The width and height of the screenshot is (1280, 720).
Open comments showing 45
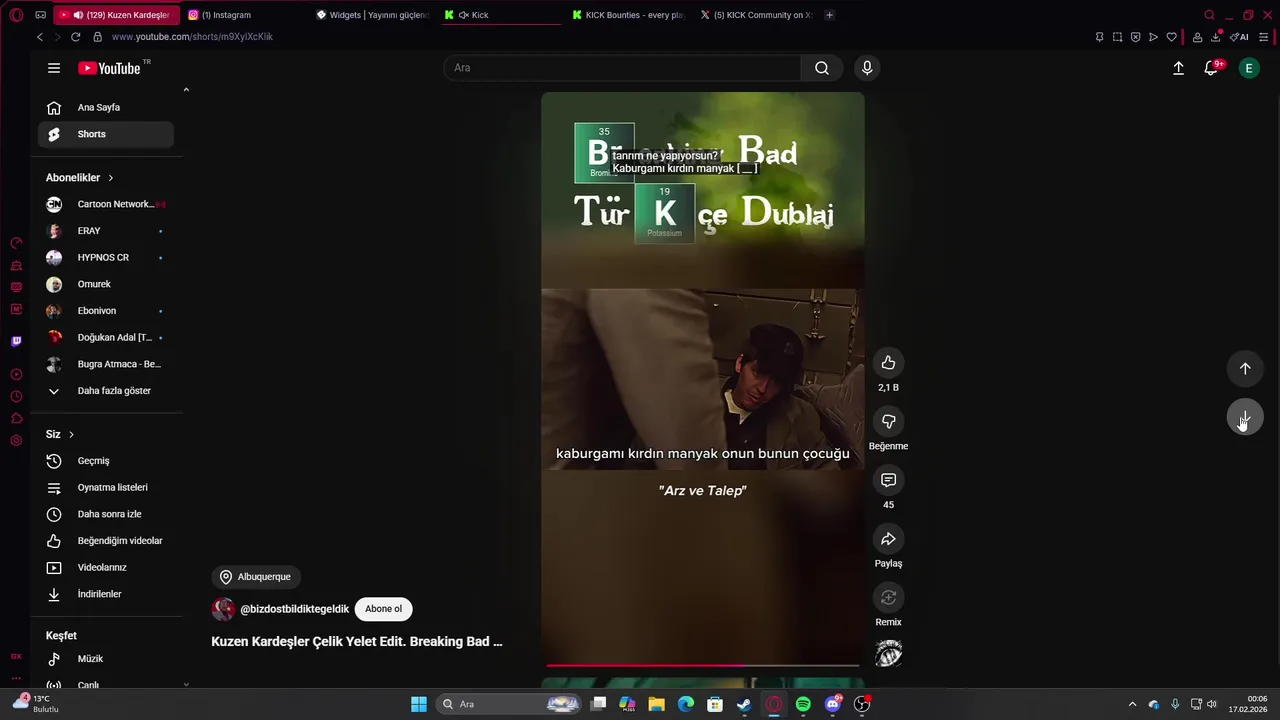[x=888, y=480]
